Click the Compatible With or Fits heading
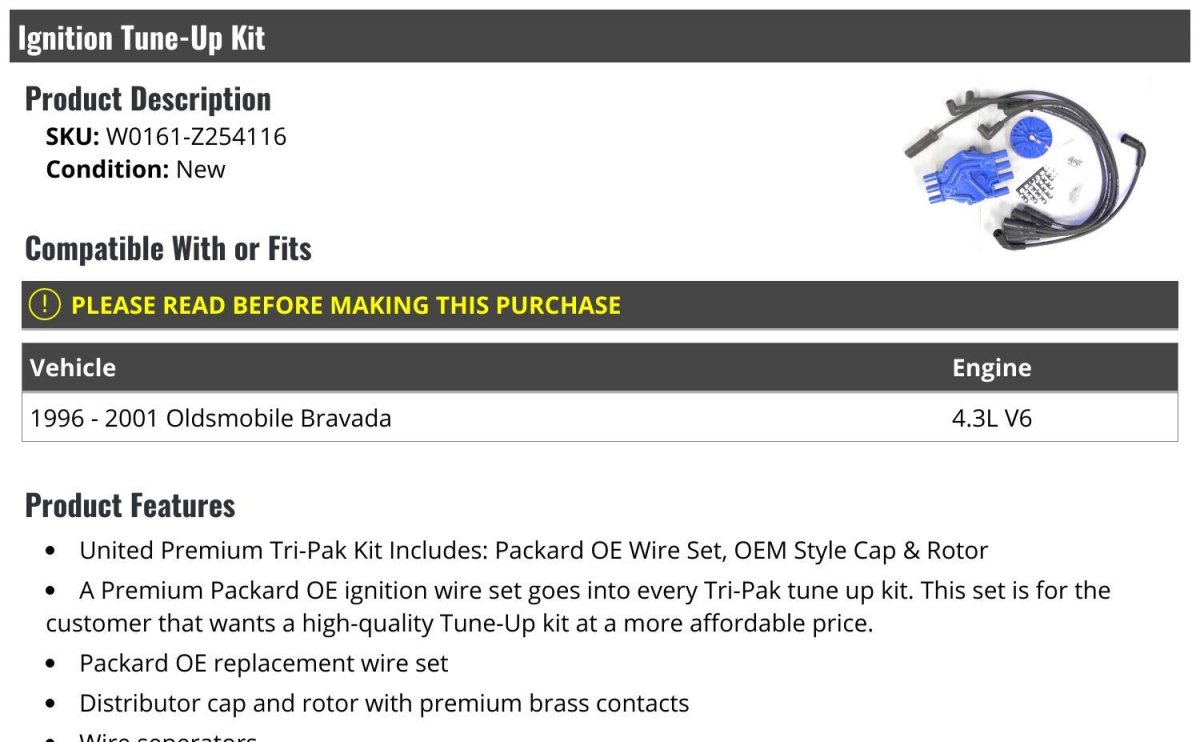Screen dimensions: 1200x742 pyautogui.click(x=168, y=248)
